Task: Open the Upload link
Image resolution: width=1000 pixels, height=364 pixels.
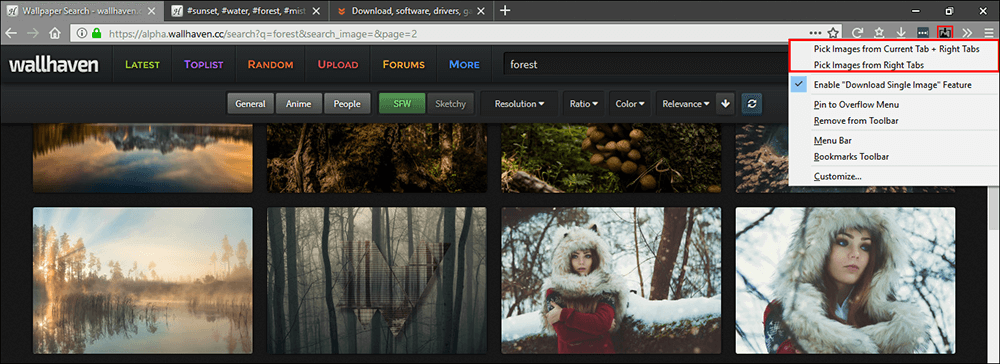Action: (338, 64)
